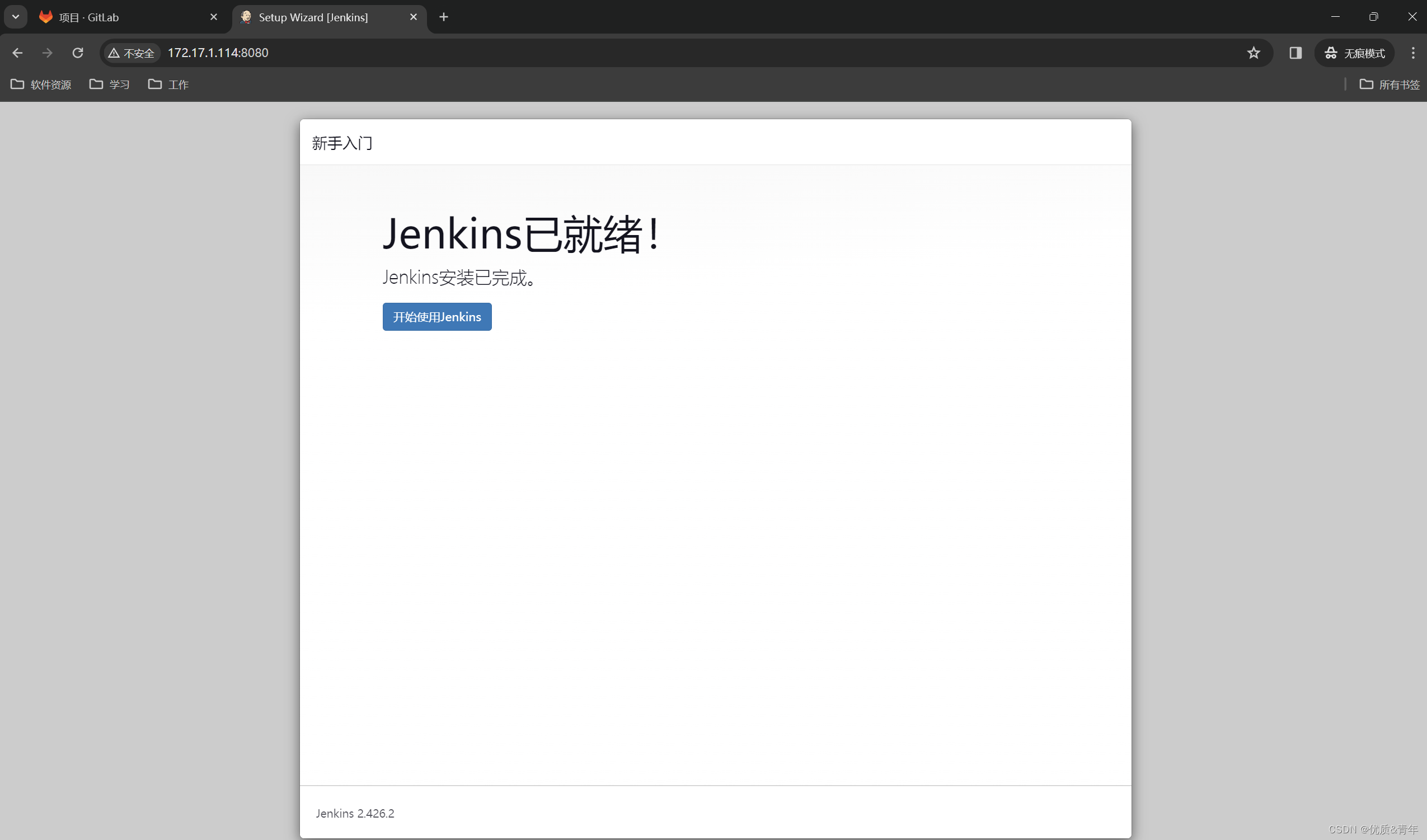
Task: Click the Jenkins butler favicon
Action: [246, 17]
